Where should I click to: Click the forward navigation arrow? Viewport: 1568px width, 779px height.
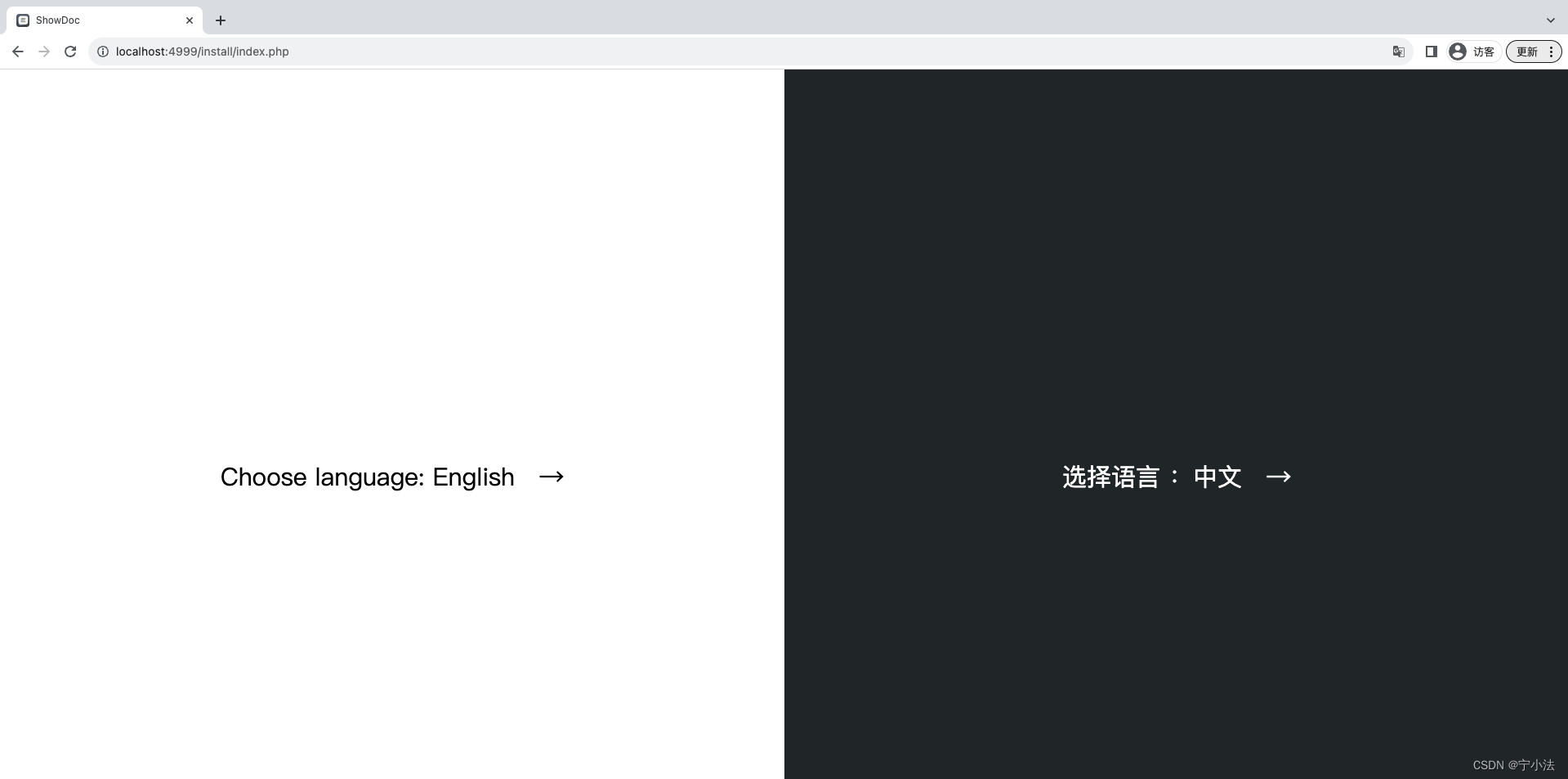pyautogui.click(x=44, y=51)
